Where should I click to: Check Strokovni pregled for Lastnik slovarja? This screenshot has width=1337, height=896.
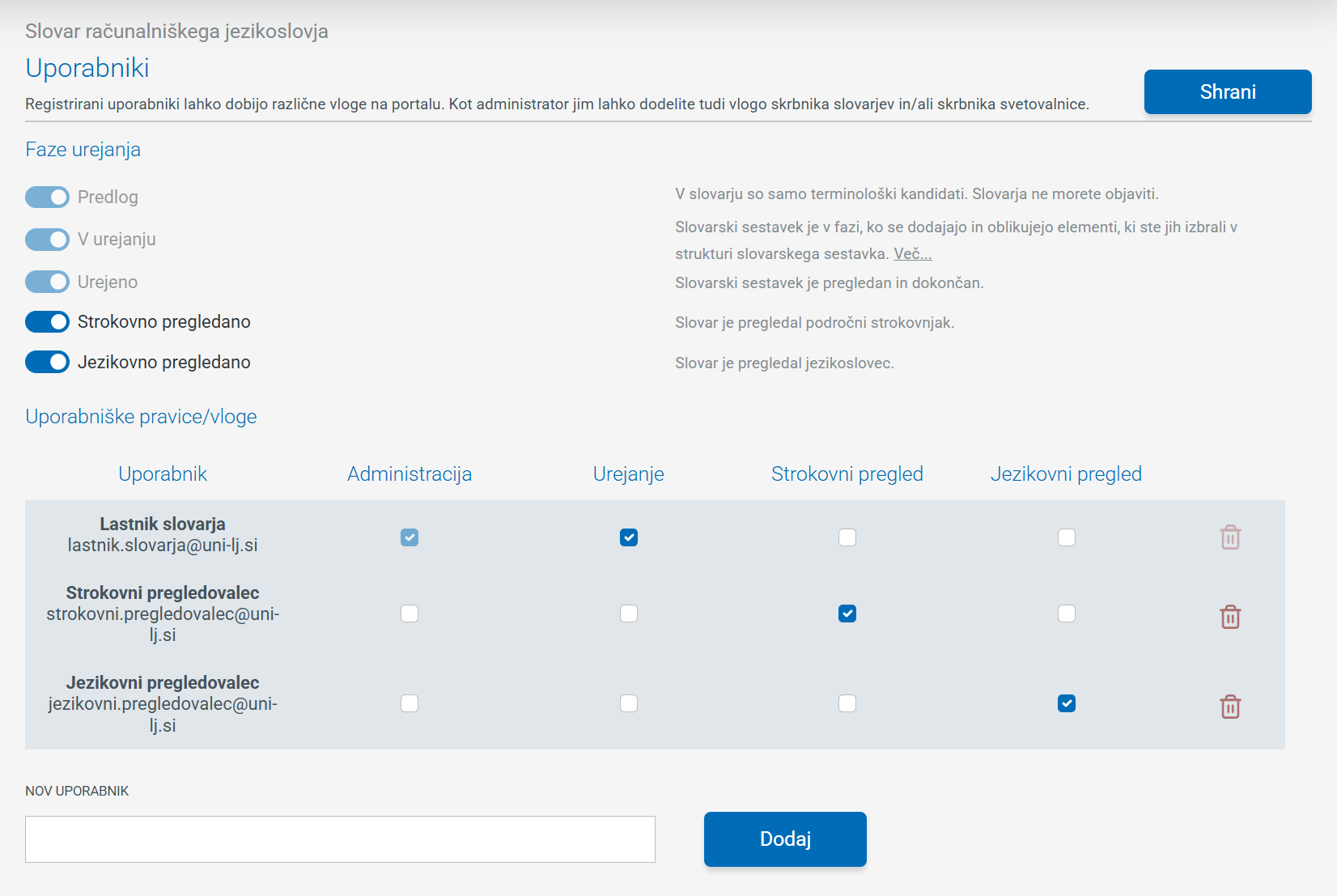click(x=847, y=537)
